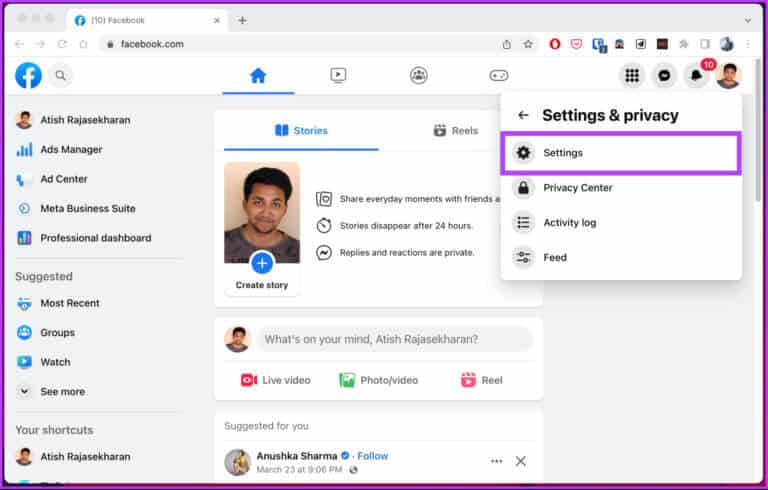Click composer profile picture
The height and width of the screenshot is (490, 768).
(x=238, y=339)
